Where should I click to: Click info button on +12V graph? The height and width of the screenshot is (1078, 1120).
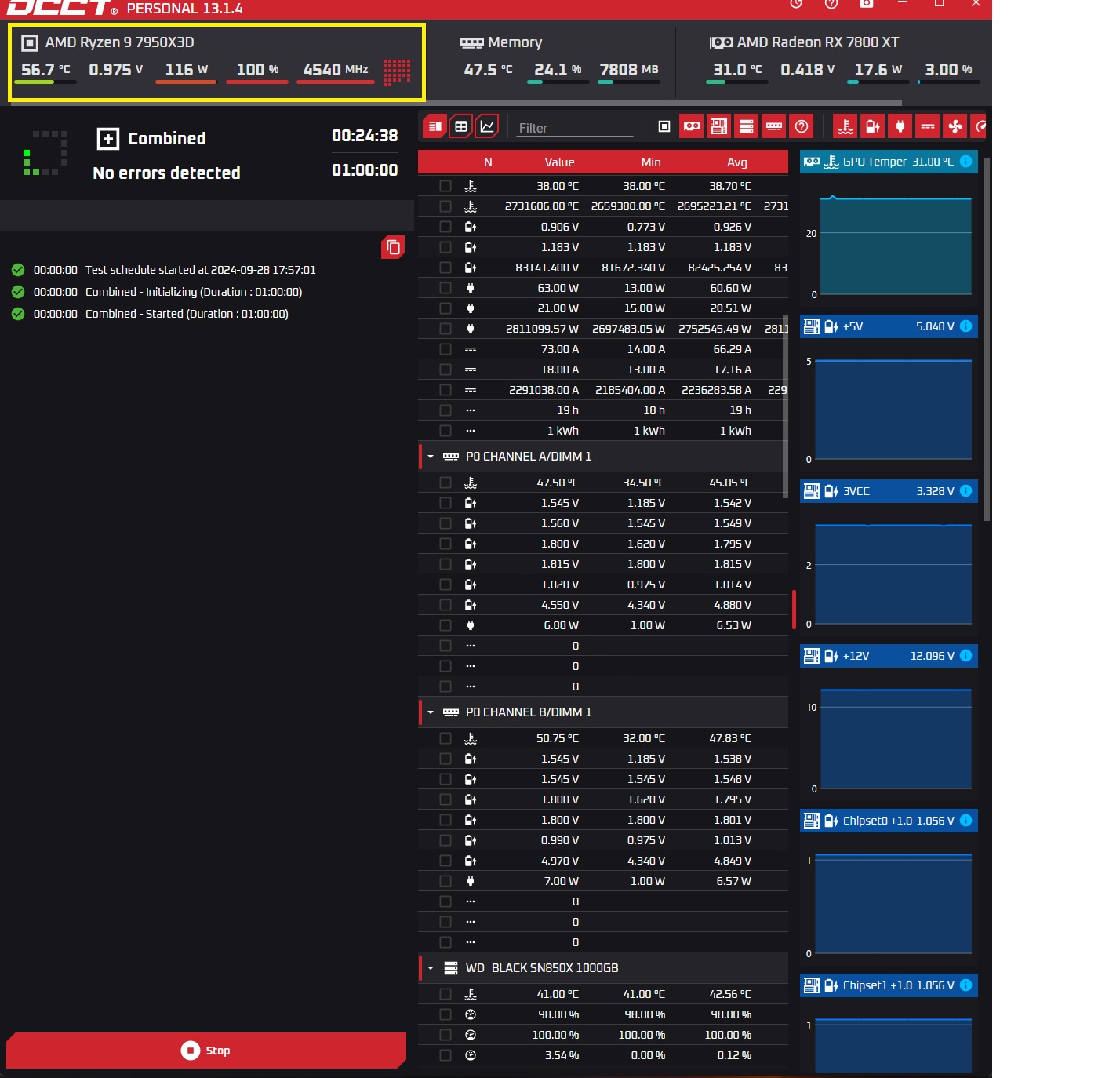point(966,656)
